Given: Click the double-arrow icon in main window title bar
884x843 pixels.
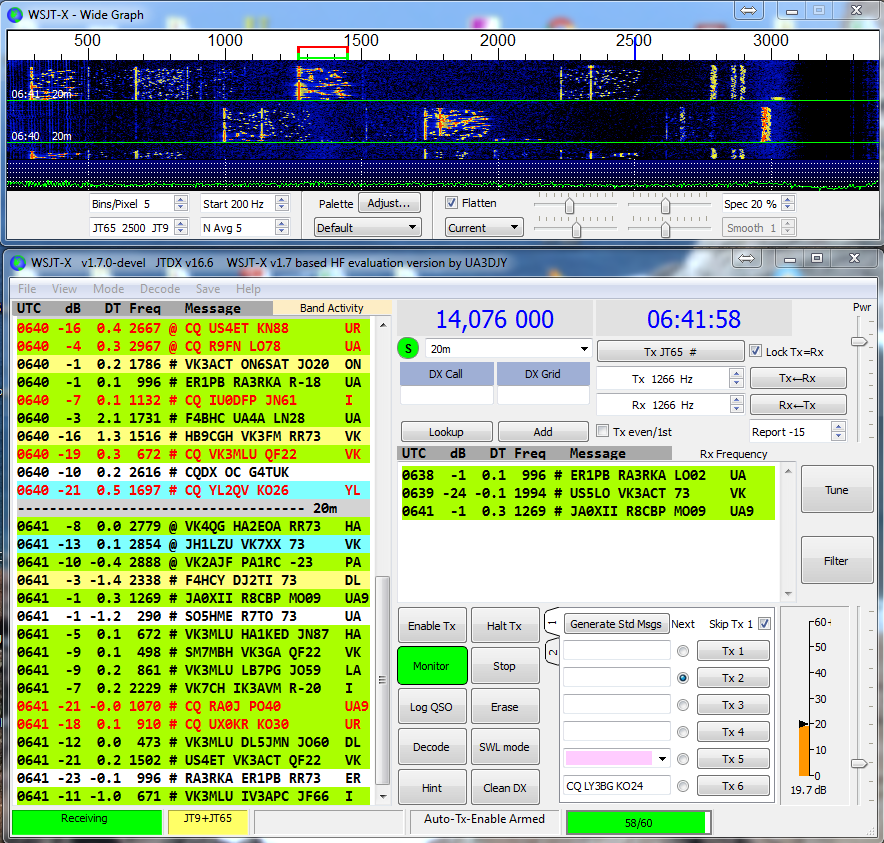Looking at the screenshot, I should [746, 258].
